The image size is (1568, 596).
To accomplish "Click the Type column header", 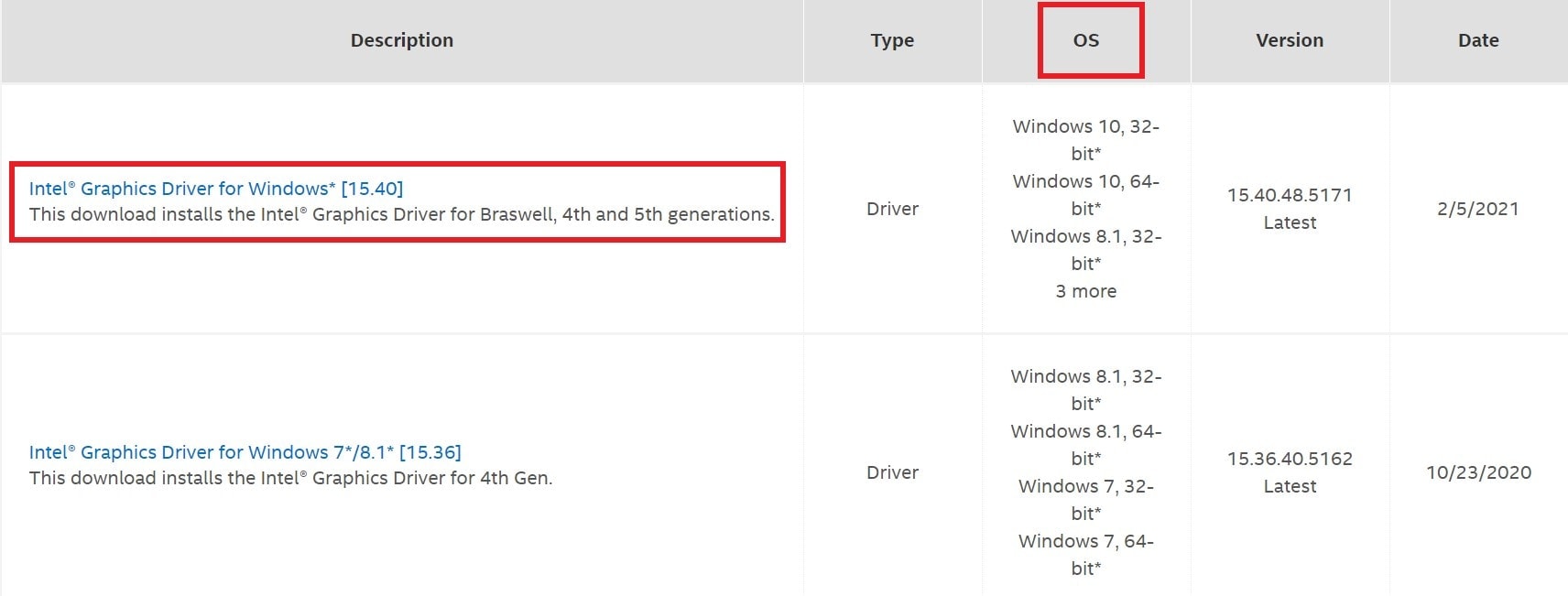I will point(893,40).
